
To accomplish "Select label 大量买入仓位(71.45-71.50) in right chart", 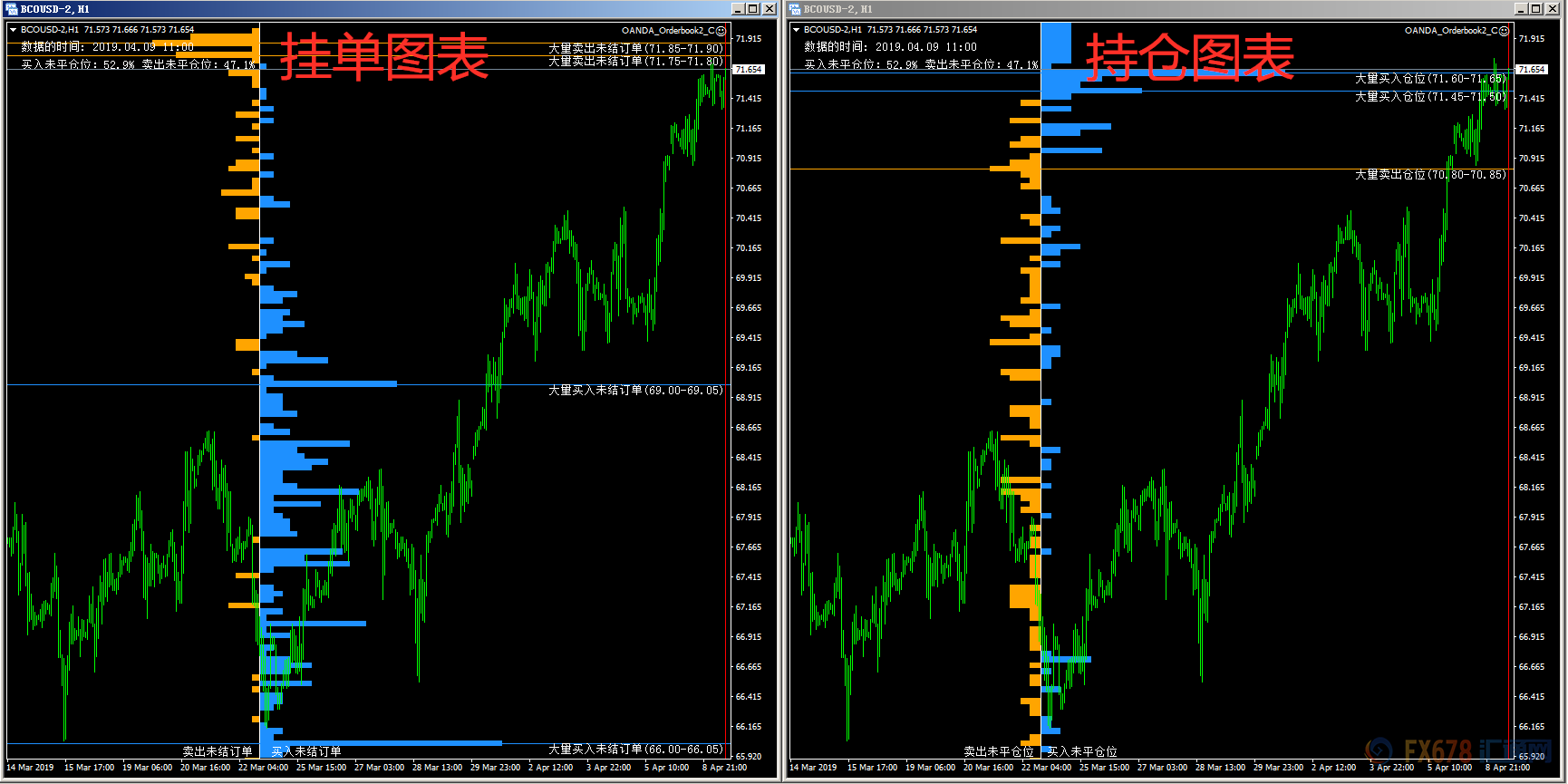I will point(1430,97).
